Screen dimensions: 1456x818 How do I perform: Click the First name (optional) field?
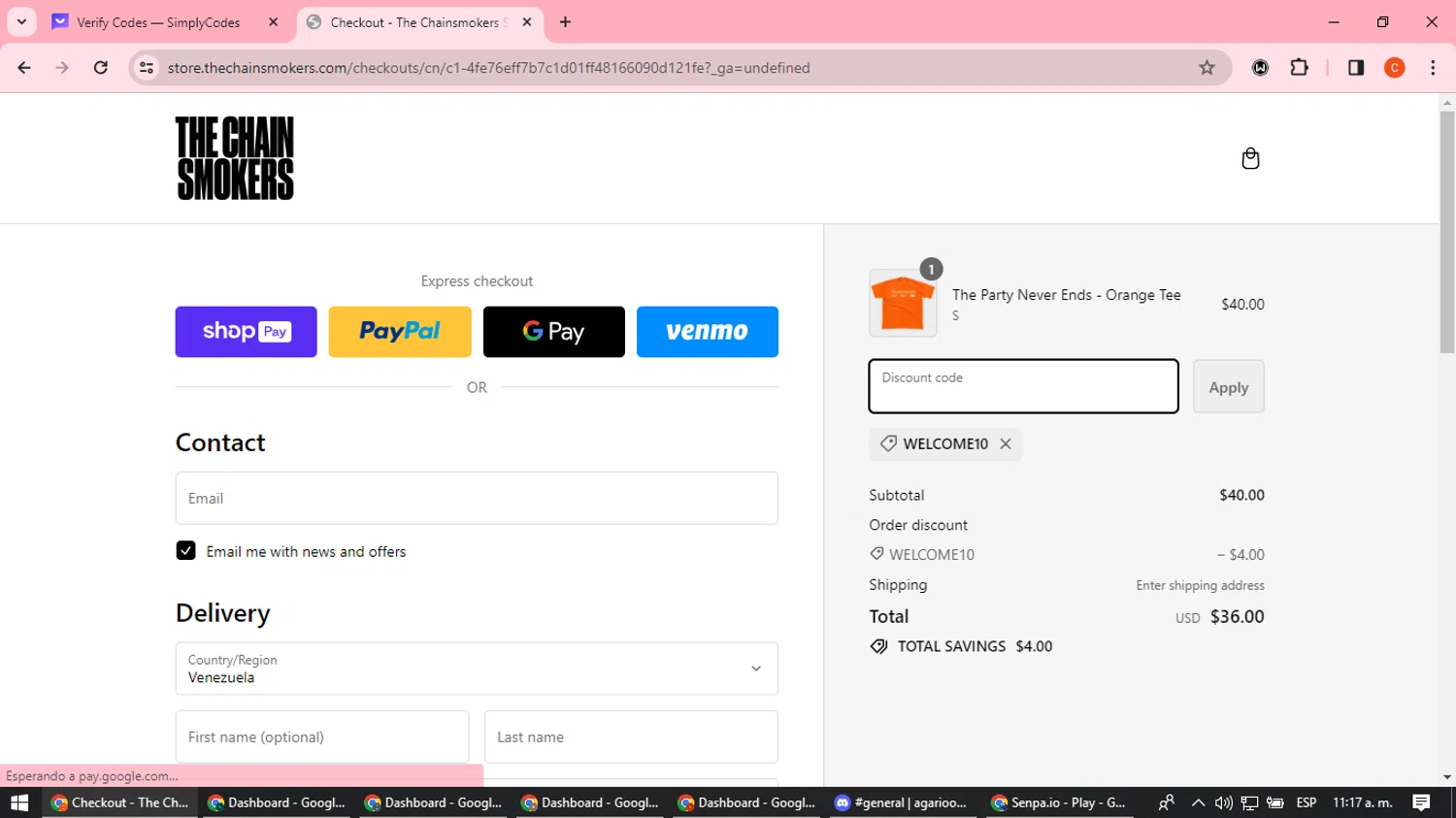(x=322, y=736)
